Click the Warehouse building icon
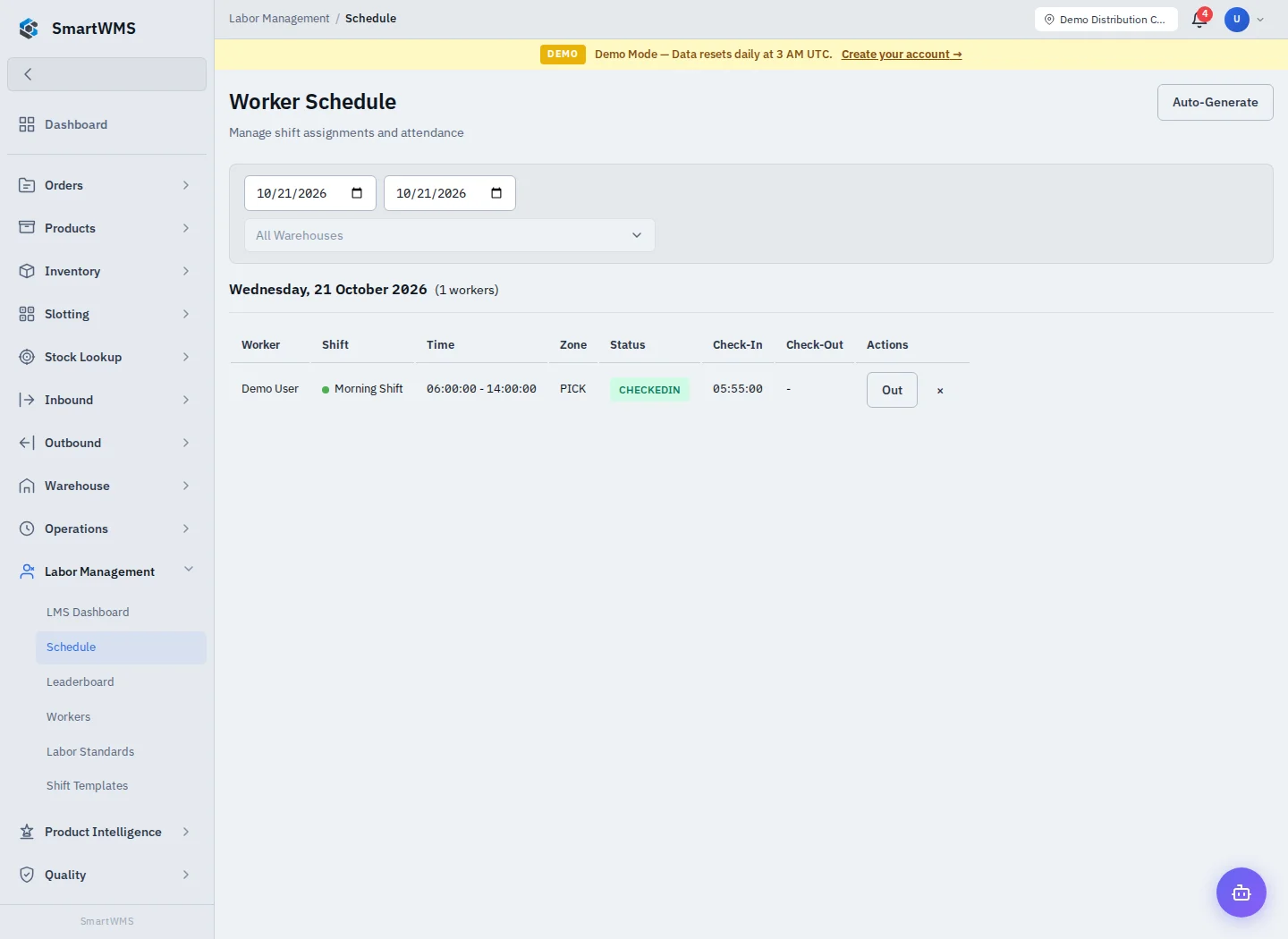The image size is (1288, 939). pos(27,486)
